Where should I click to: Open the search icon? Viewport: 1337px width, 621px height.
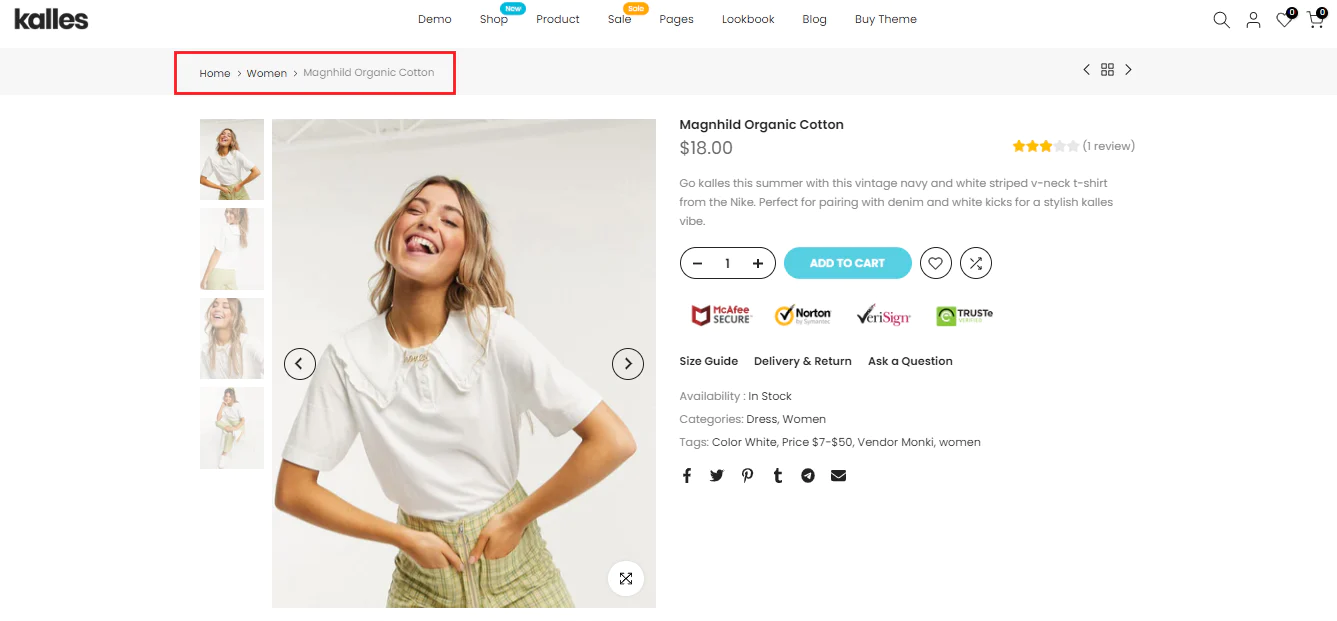click(x=1221, y=19)
